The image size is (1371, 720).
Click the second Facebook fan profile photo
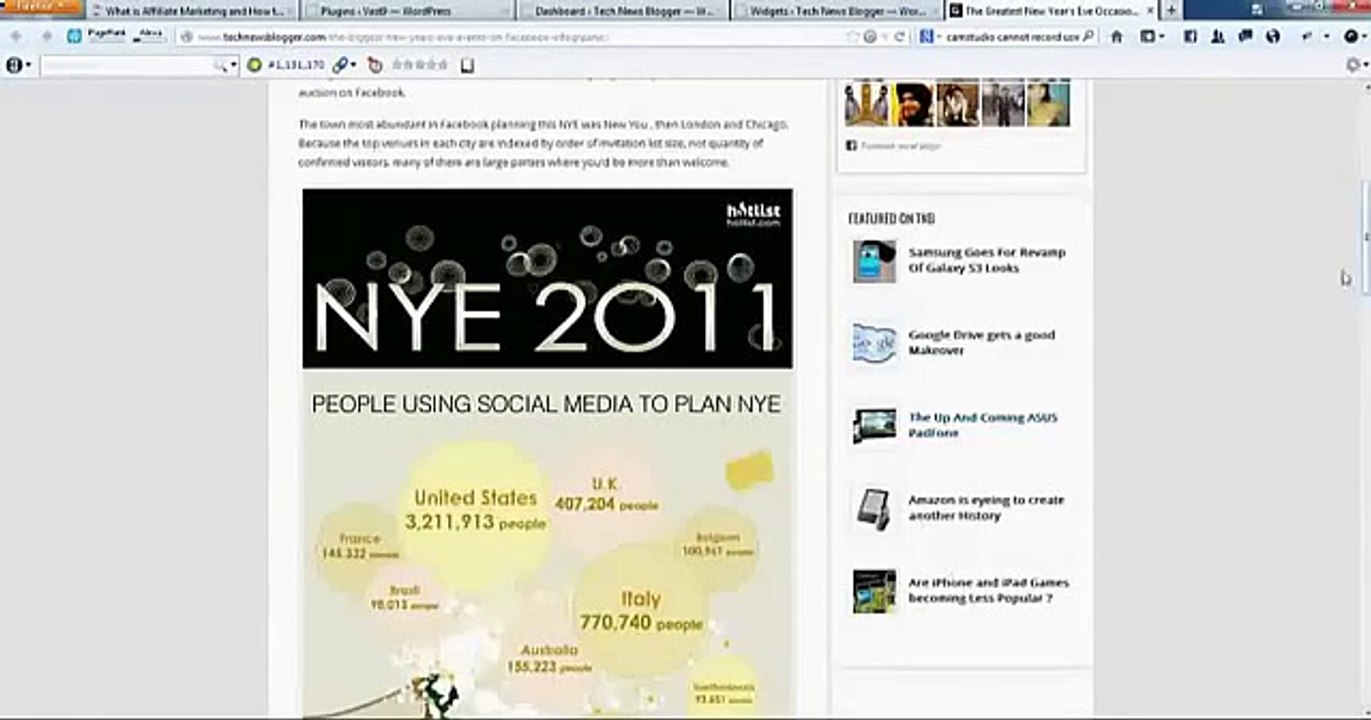914,103
